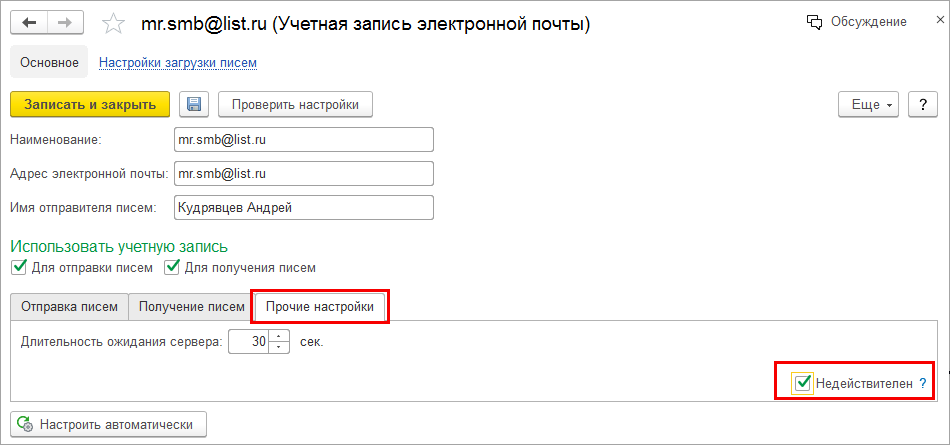Viewport: 950px width, 445px height.
Task: Toggle Для отправки писем checkbox
Action: tap(17, 267)
